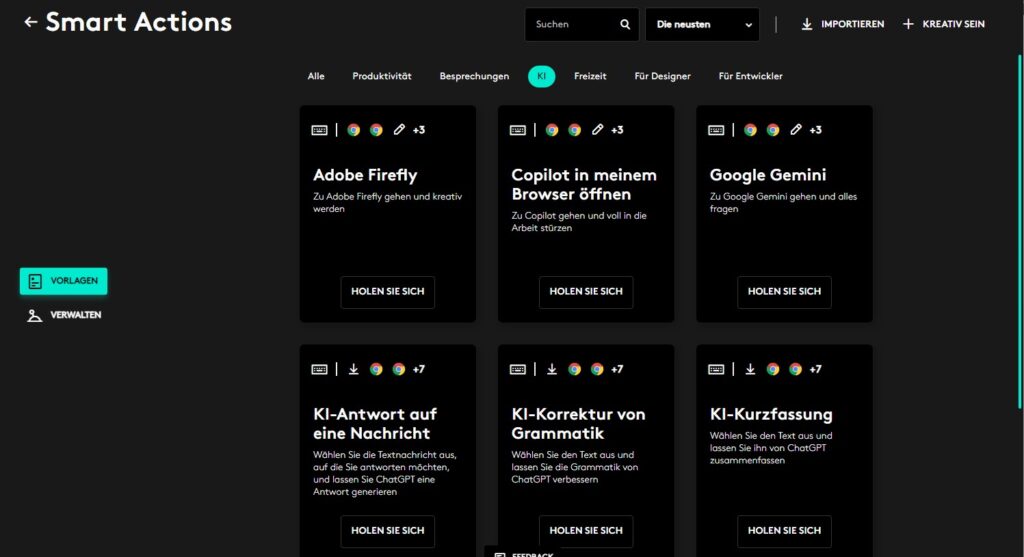Click pencil icon on Adobe Firefly card
1024x557 pixels.
click(x=399, y=129)
